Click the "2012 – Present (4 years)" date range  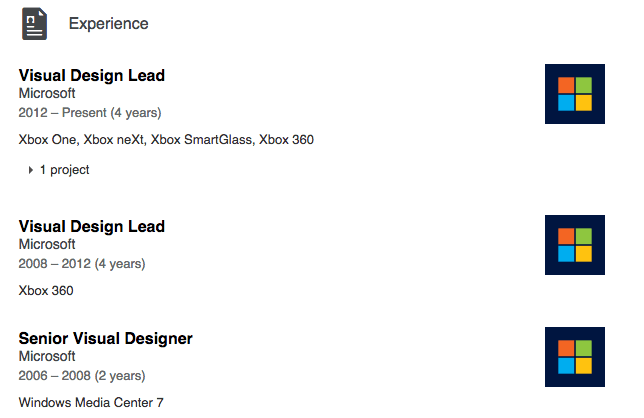coord(90,113)
